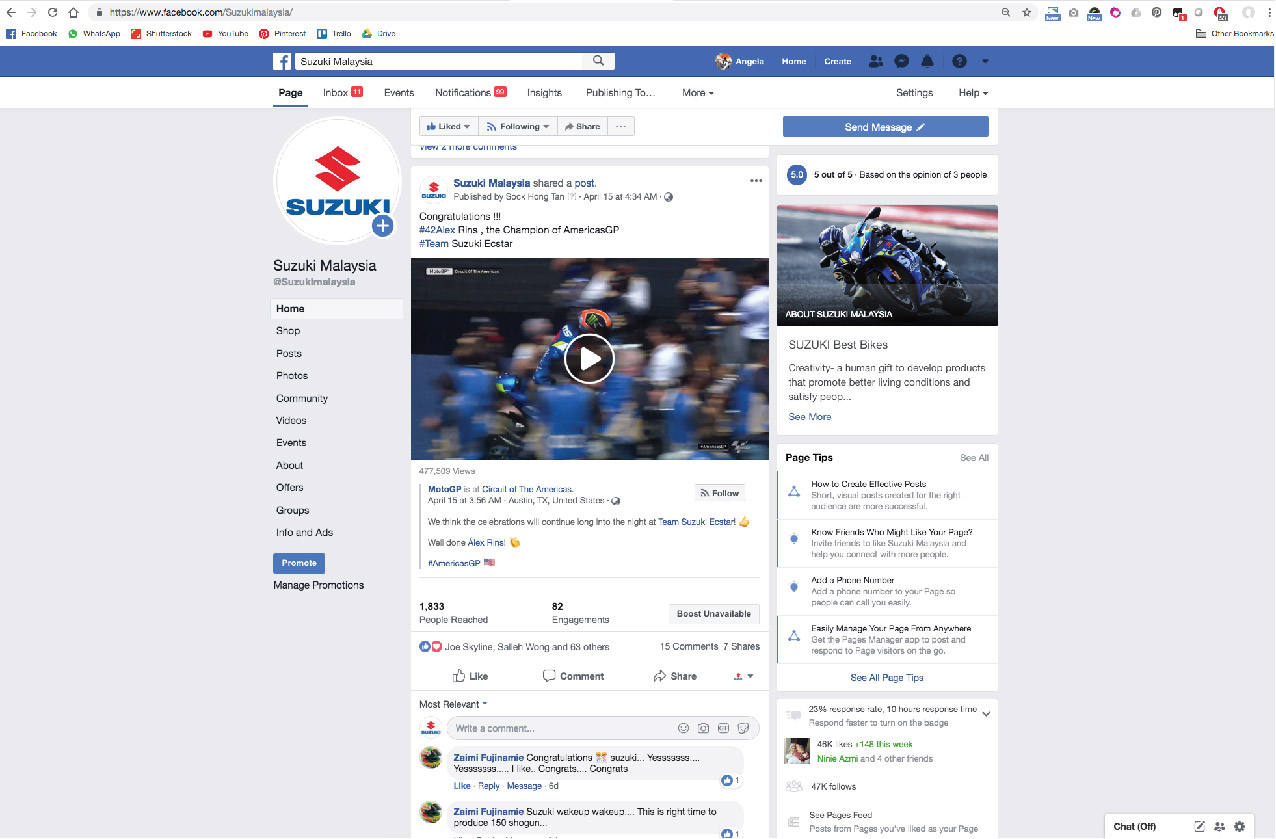Click the search magnifier button
The image size is (1276, 839).
(x=598, y=61)
